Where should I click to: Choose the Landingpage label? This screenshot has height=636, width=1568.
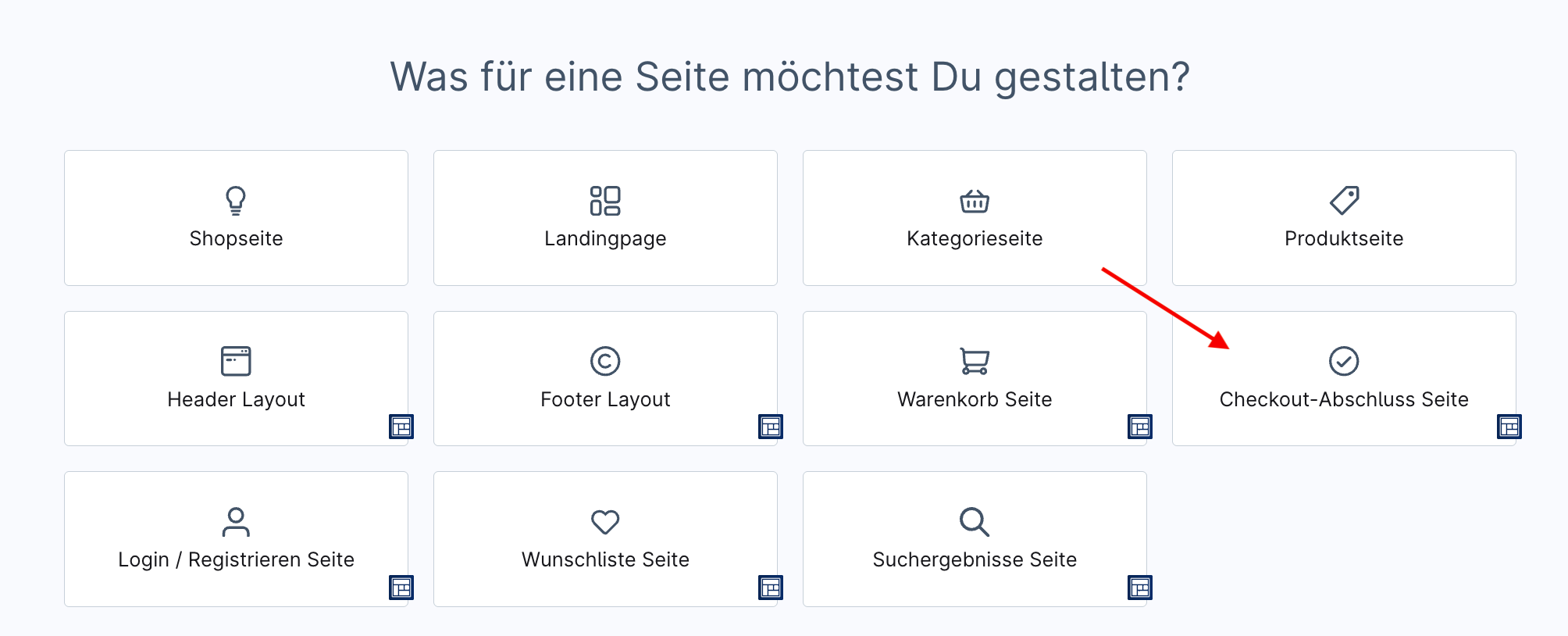point(605,238)
